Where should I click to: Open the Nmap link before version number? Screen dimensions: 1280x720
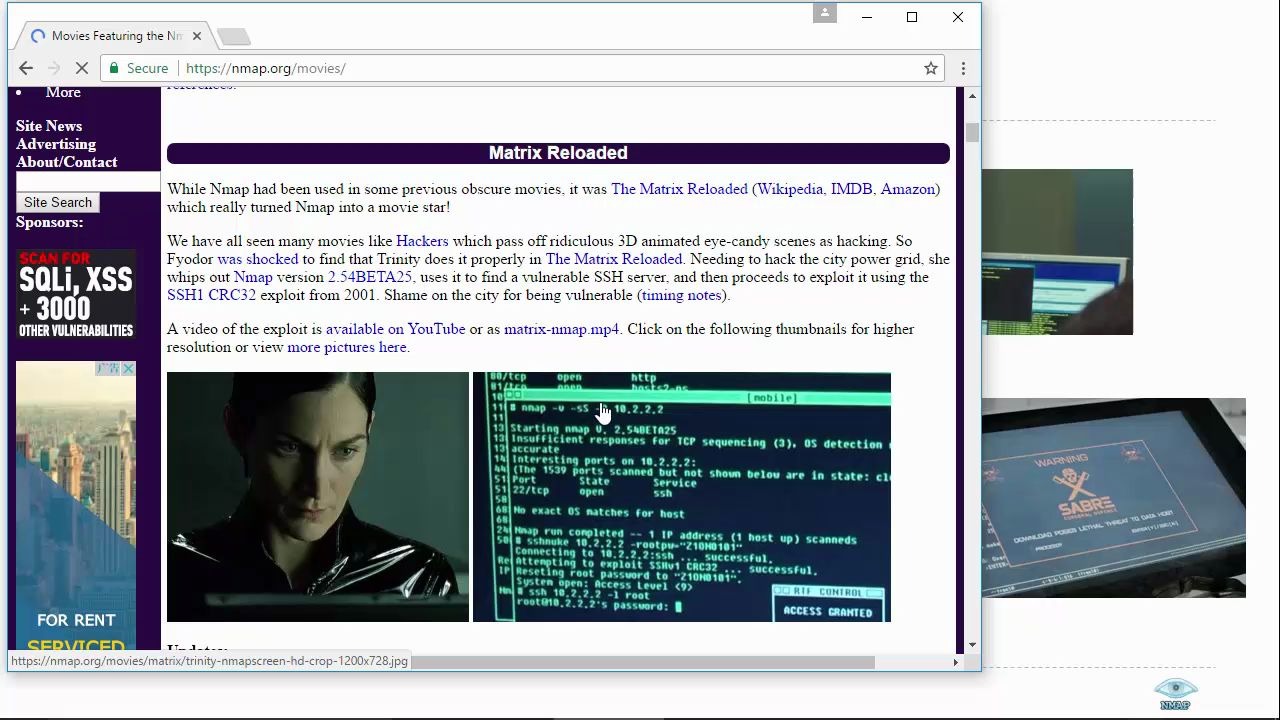[253, 277]
